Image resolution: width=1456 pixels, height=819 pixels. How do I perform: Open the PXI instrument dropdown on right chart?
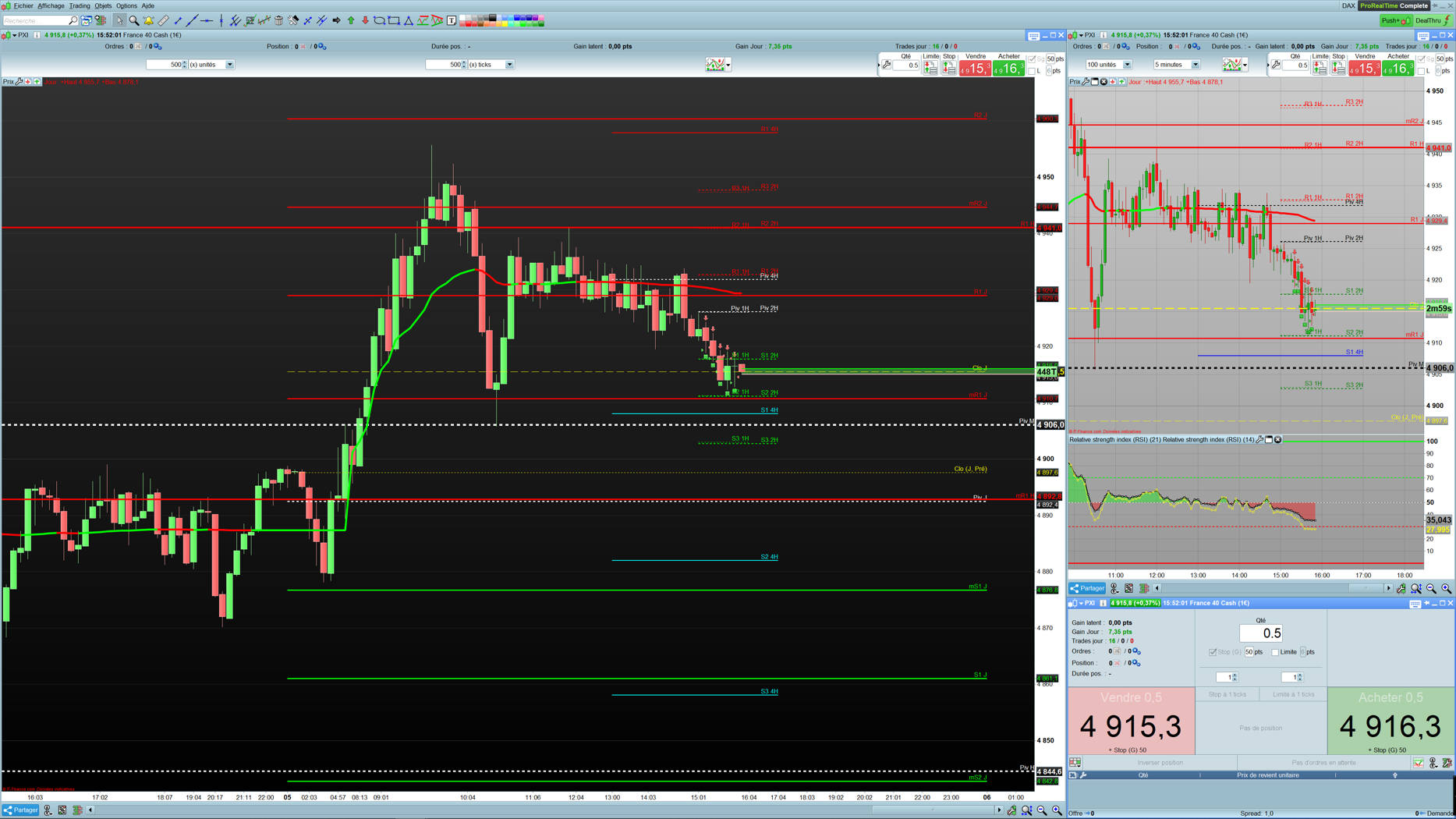coord(1082,35)
